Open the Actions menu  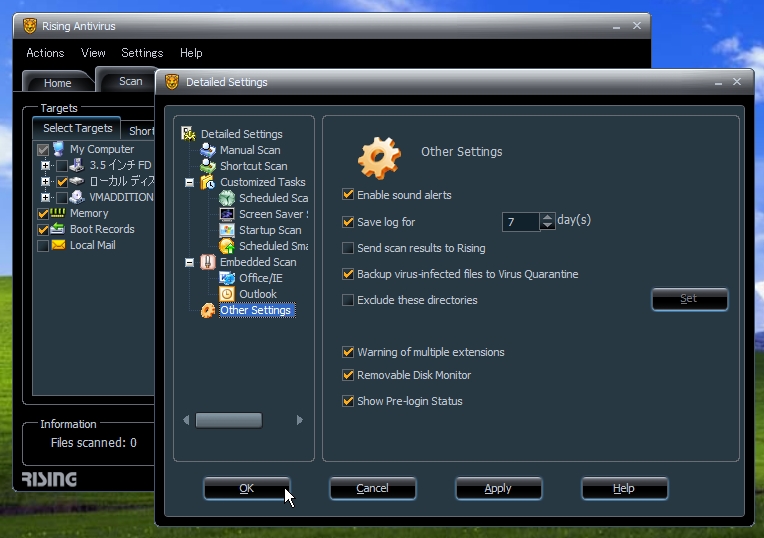45,53
